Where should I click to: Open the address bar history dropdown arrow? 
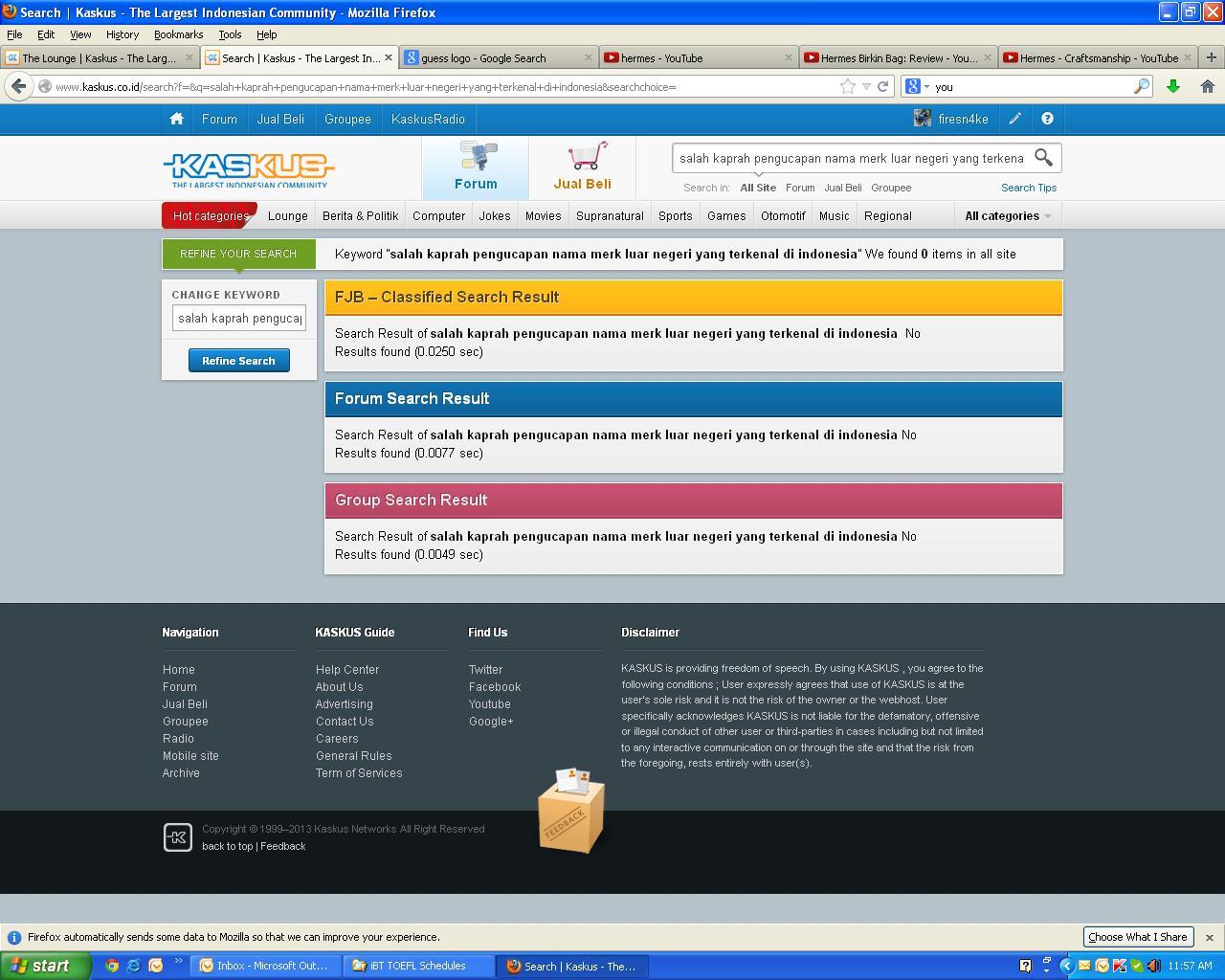point(866,86)
